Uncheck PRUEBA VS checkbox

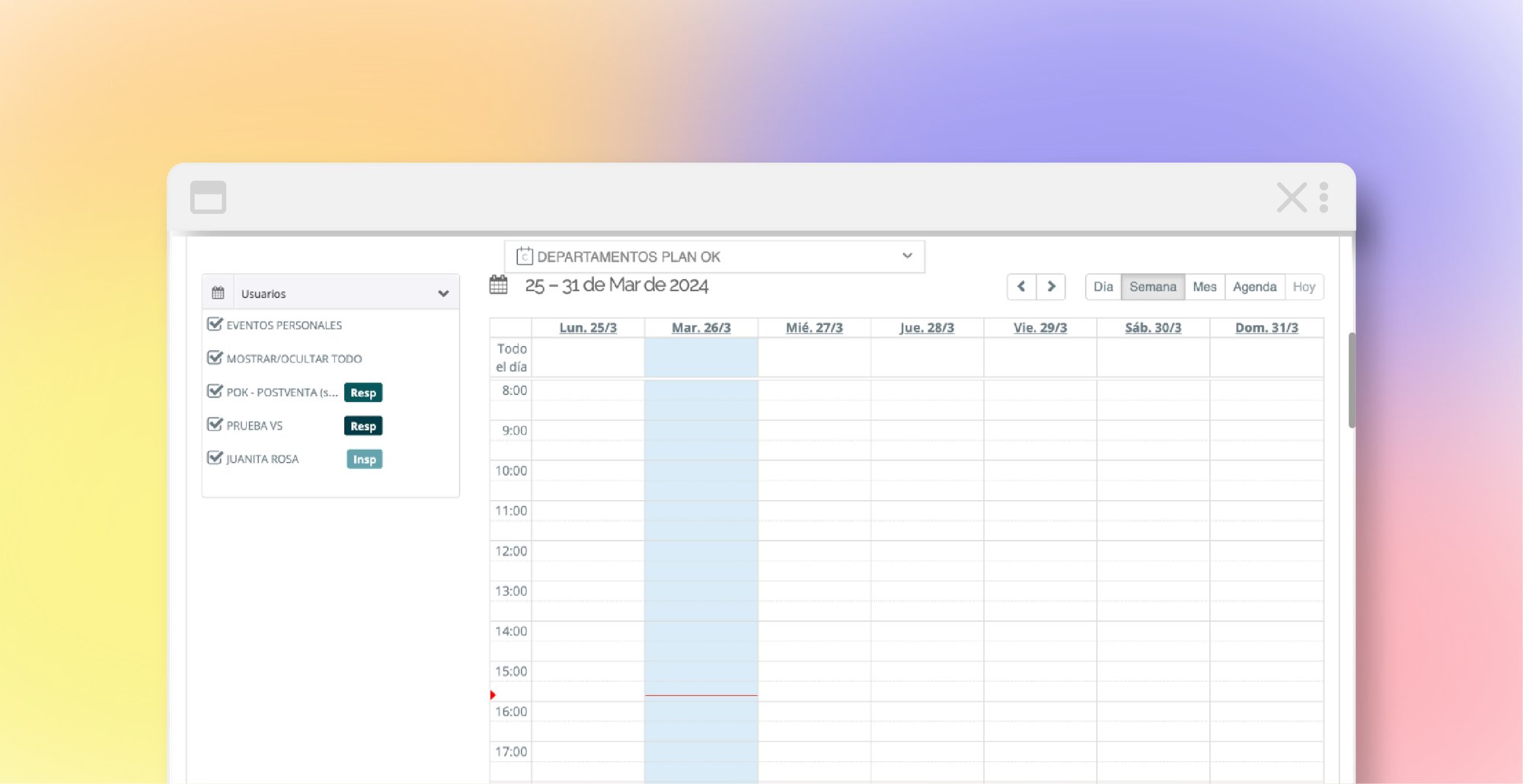coord(215,425)
